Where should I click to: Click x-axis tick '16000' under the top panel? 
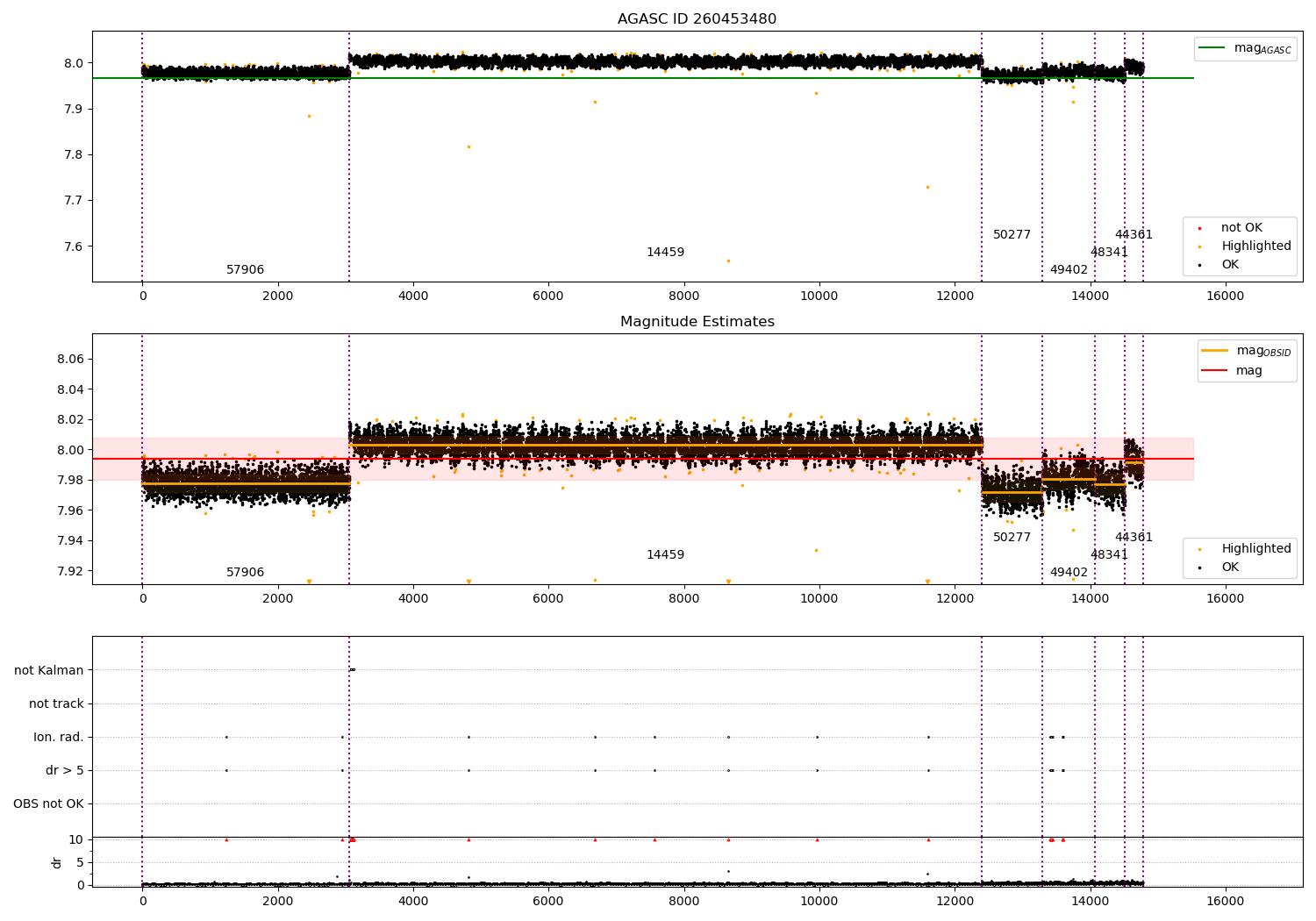point(1225,296)
